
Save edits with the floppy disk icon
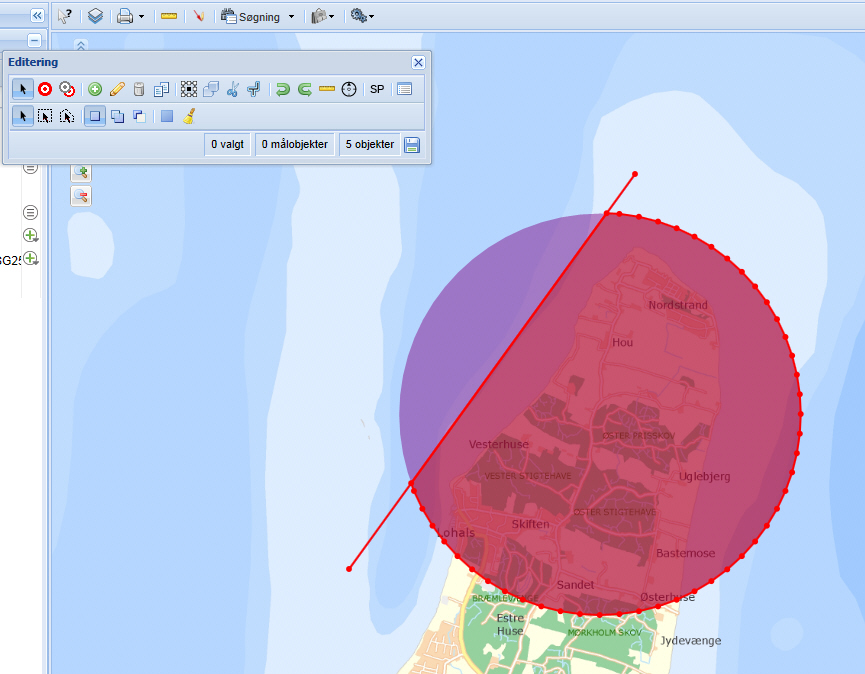[x=412, y=145]
